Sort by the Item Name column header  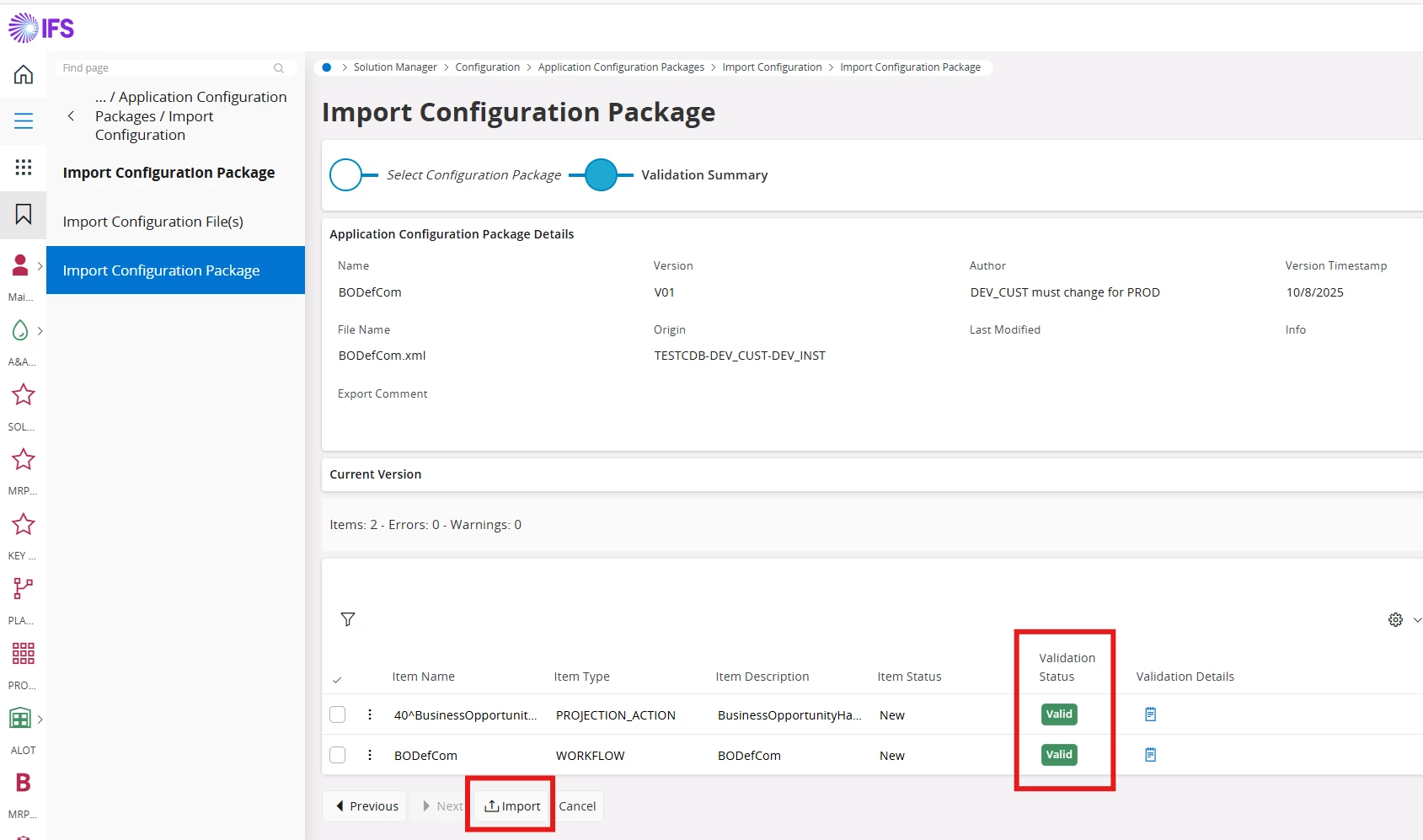tap(423, 677)
